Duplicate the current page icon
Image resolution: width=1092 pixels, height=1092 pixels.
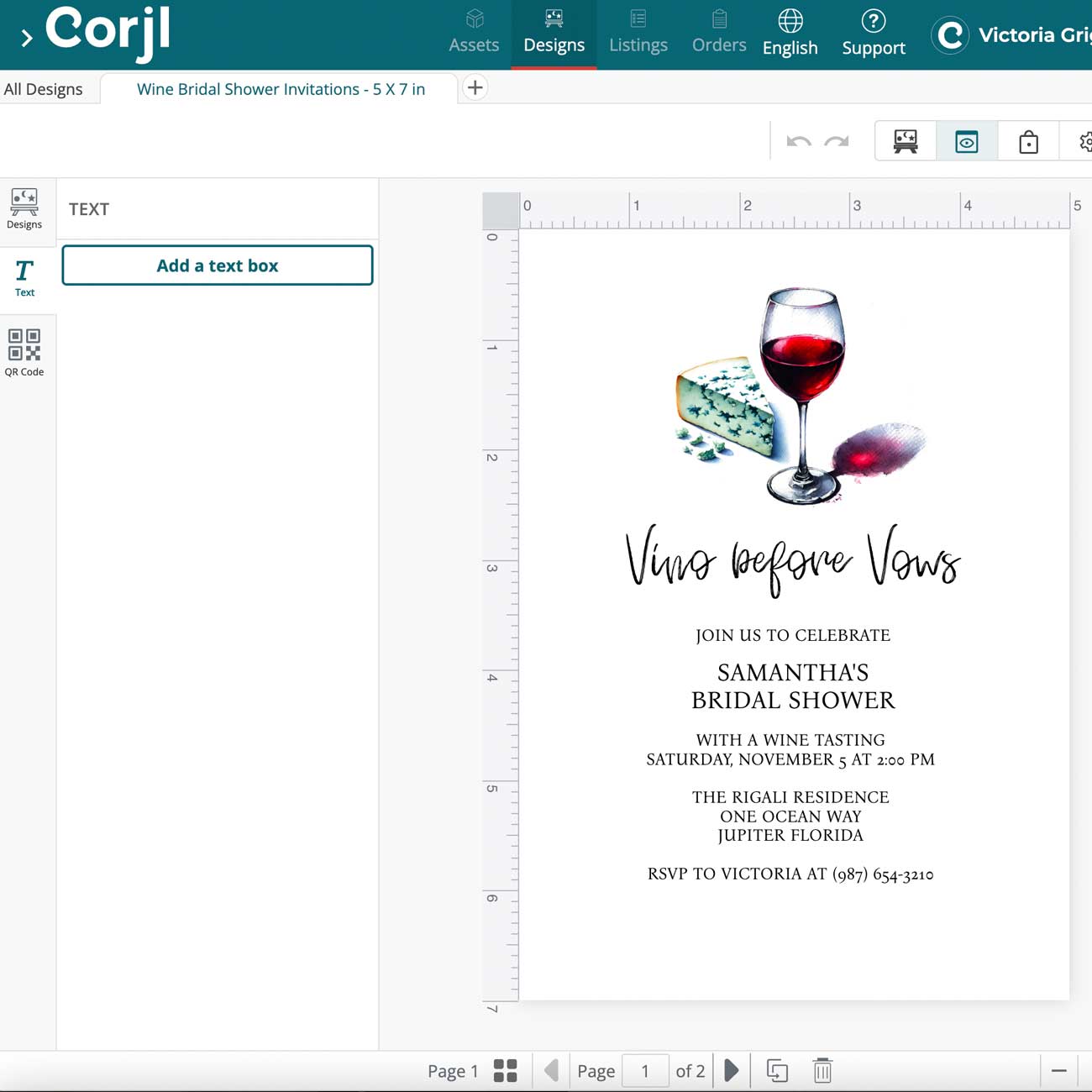[x=777, y=1070]
